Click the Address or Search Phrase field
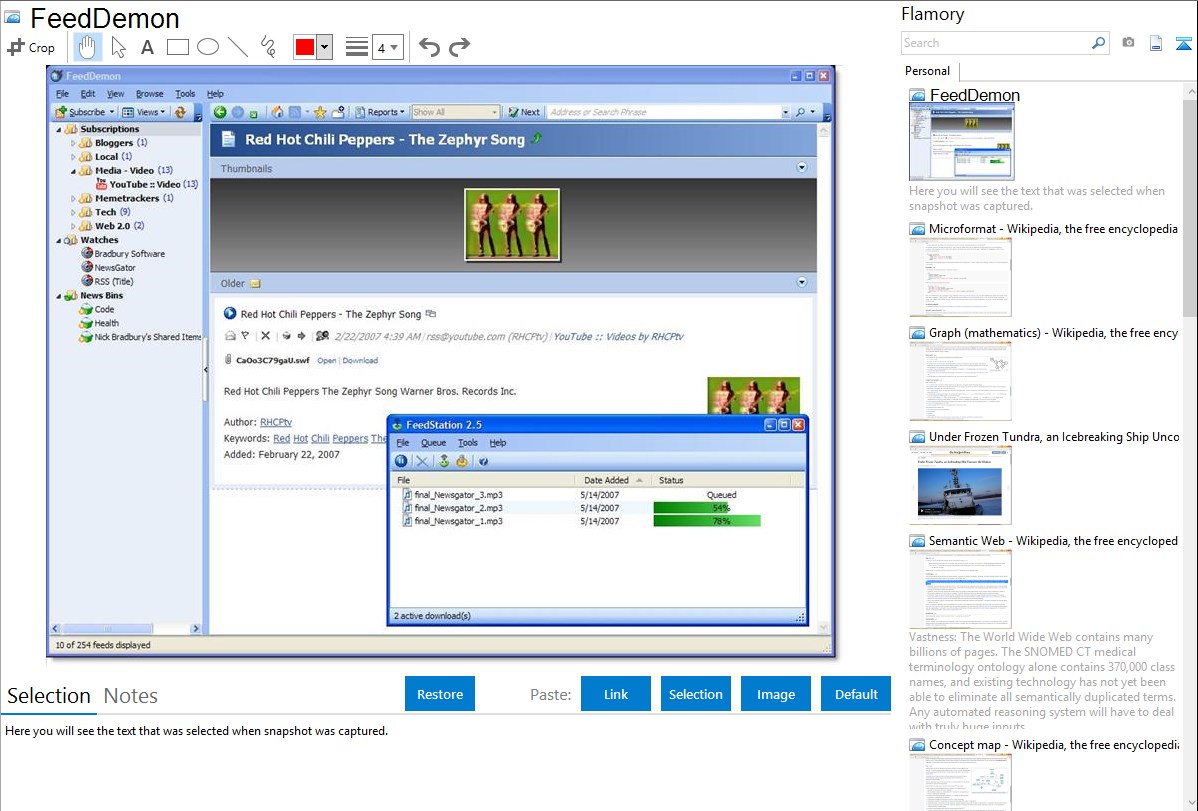 pyautogui.click(x=669, y=112)
